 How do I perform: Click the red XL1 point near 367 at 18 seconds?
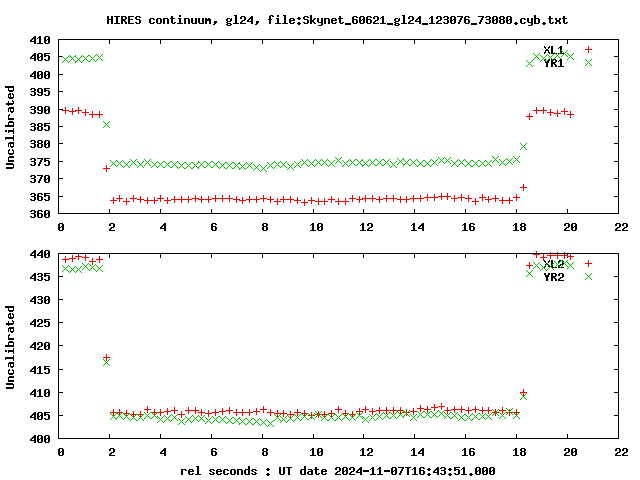[x=523, y=187]
